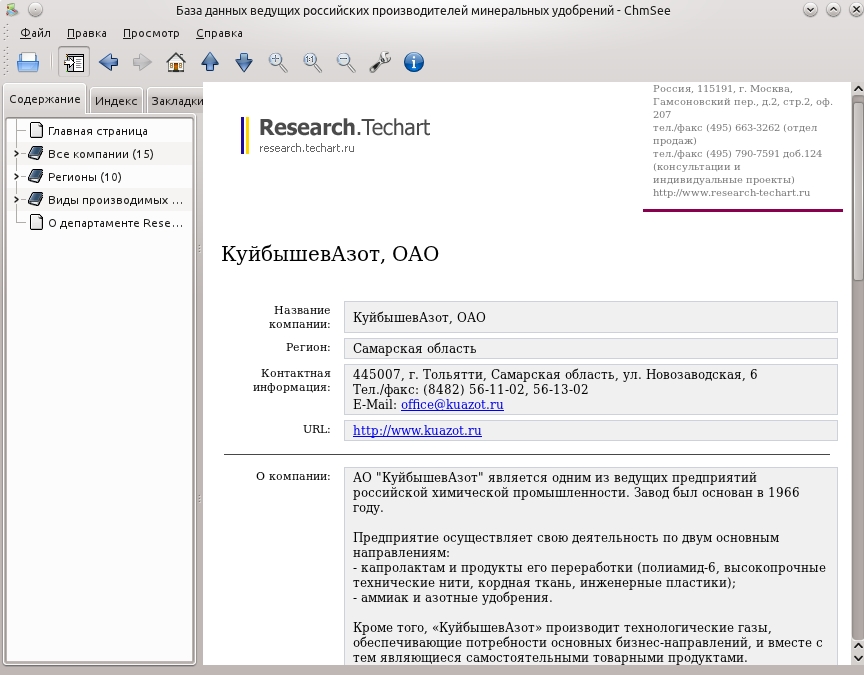Image resolution: width=864 pixels, height=675 pixels.
Task: Click the page icon beside Главная страница
Action: pos(36,131)
